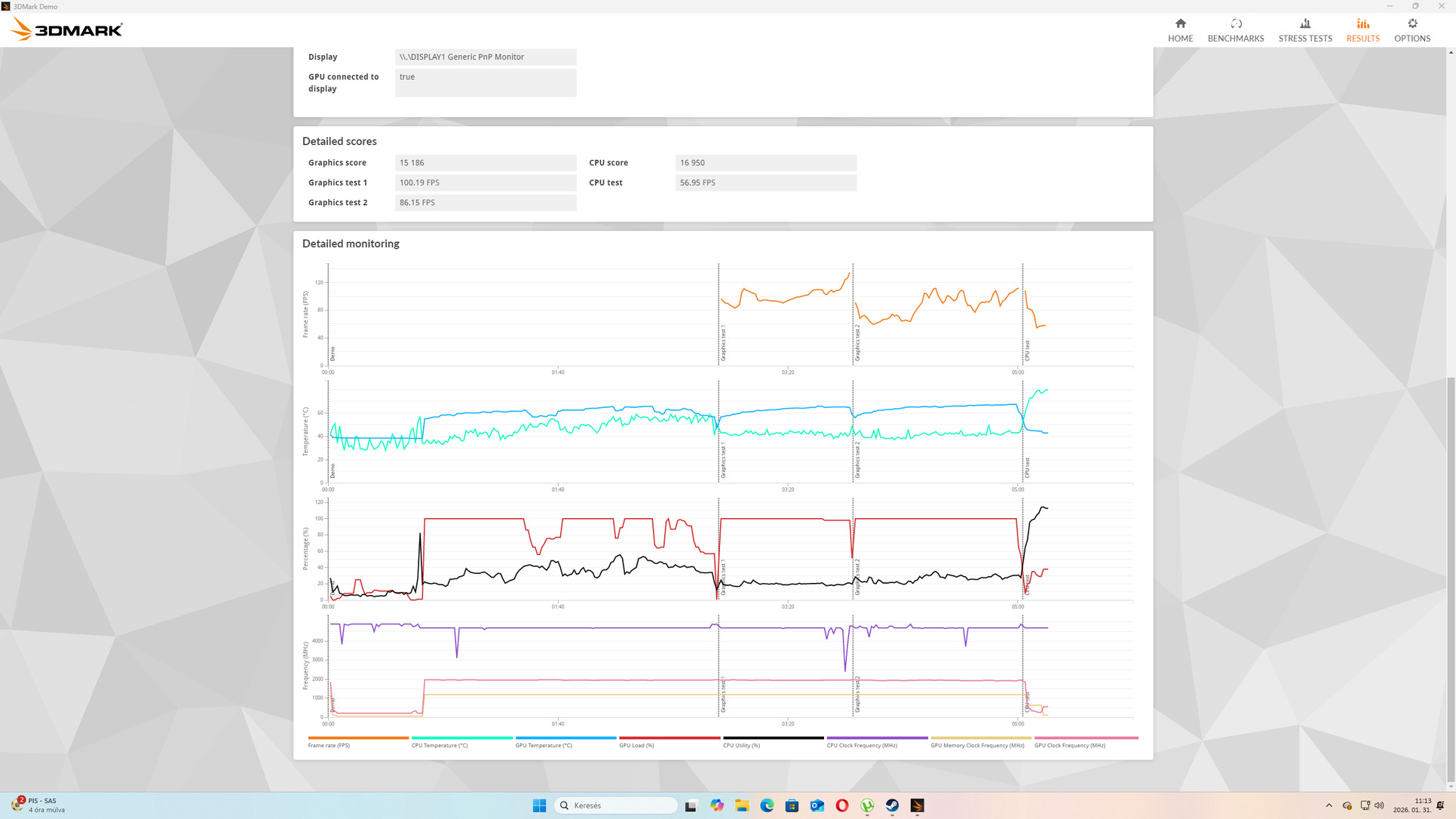This screenshot has height=819, width=1456.
Task: Click the Graphics score value field
Action: [485, 163]
